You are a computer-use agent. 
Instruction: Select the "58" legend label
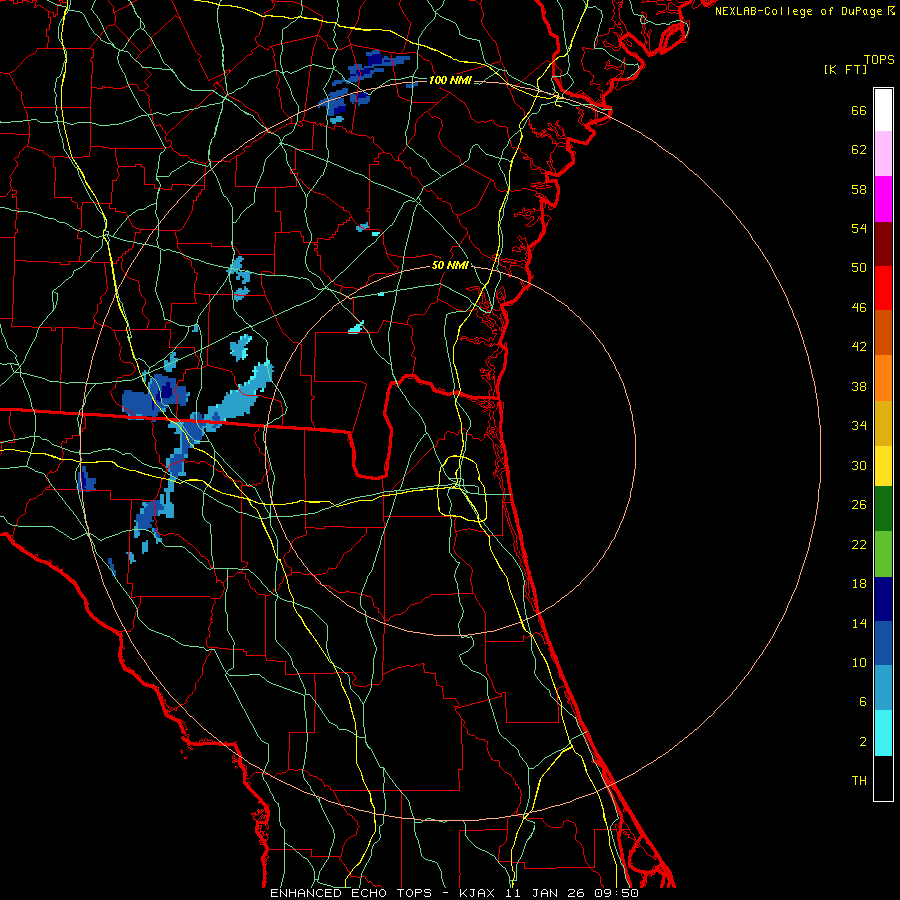tap(859, 189)
